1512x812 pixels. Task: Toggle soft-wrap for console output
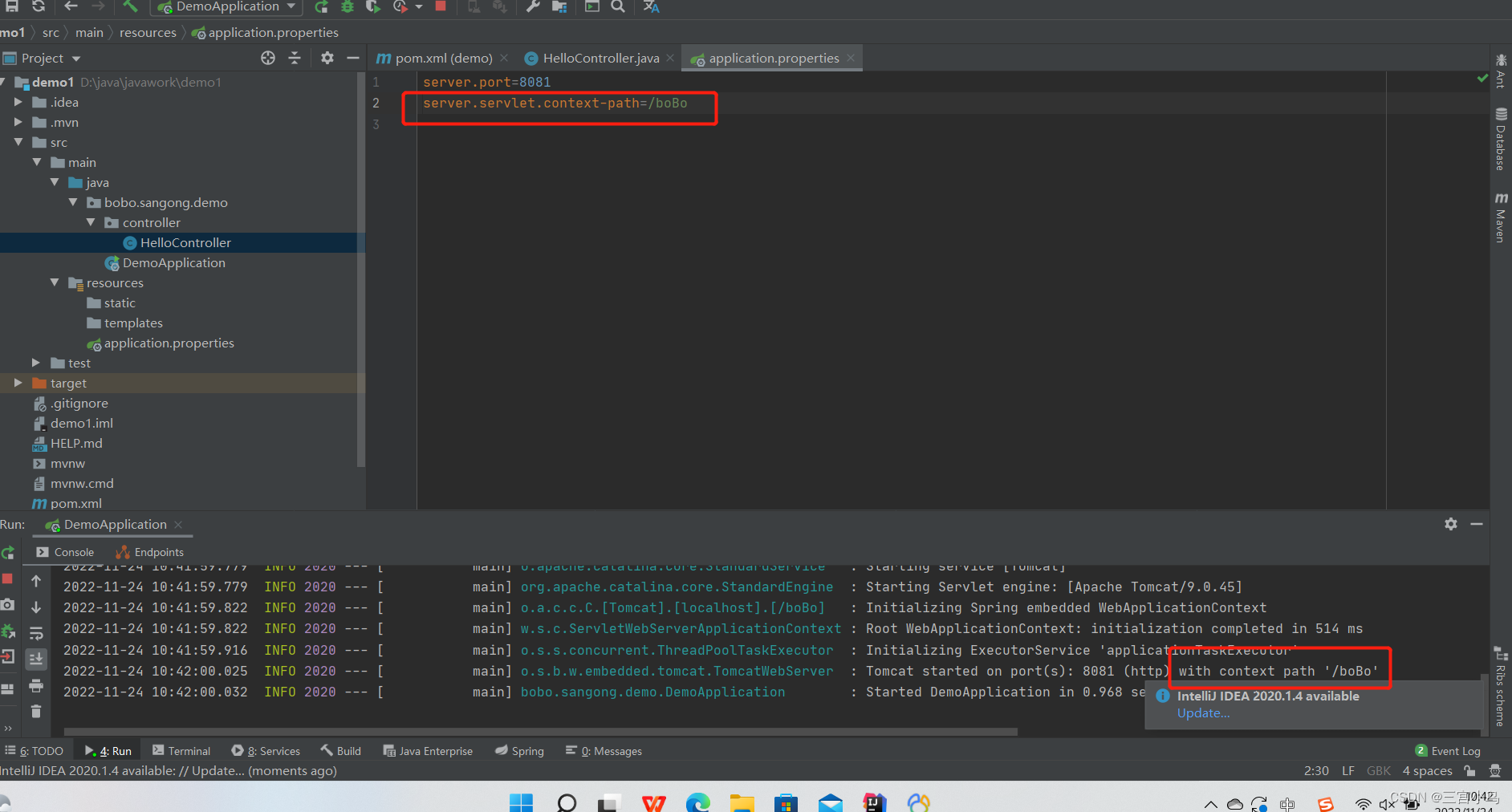click(x=36, y=632)
